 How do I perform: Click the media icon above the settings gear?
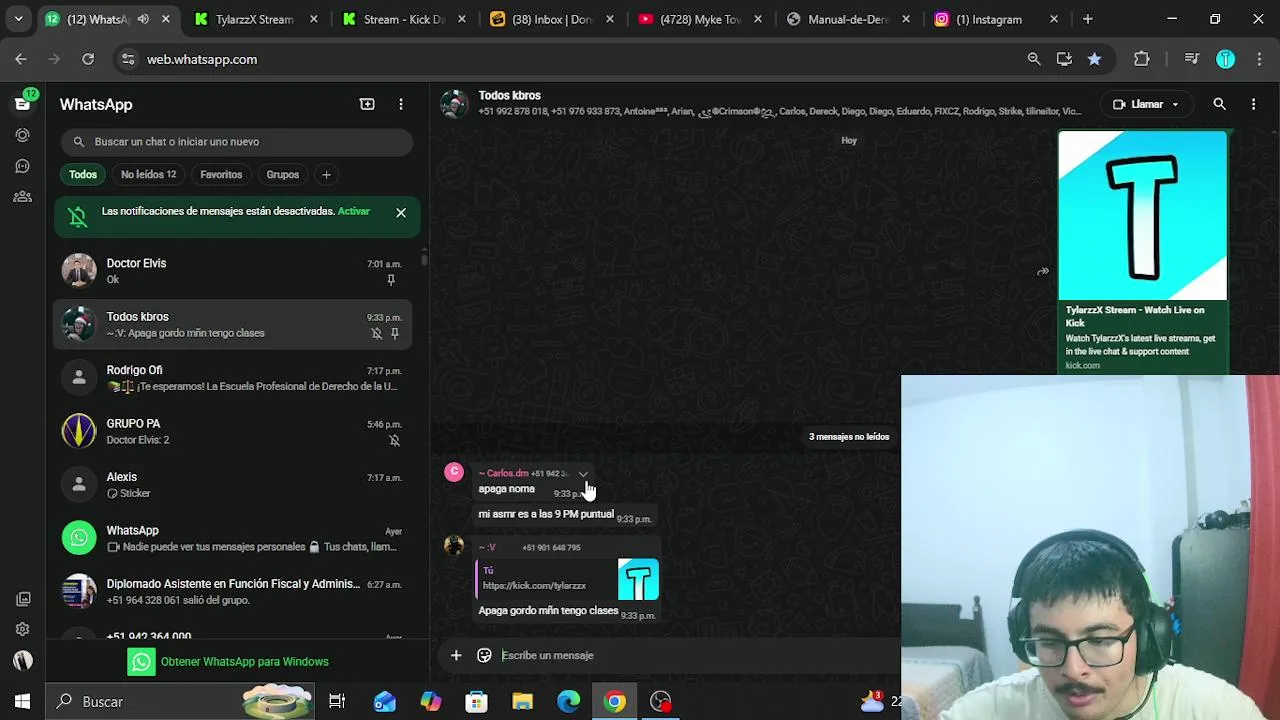(22, 599)
